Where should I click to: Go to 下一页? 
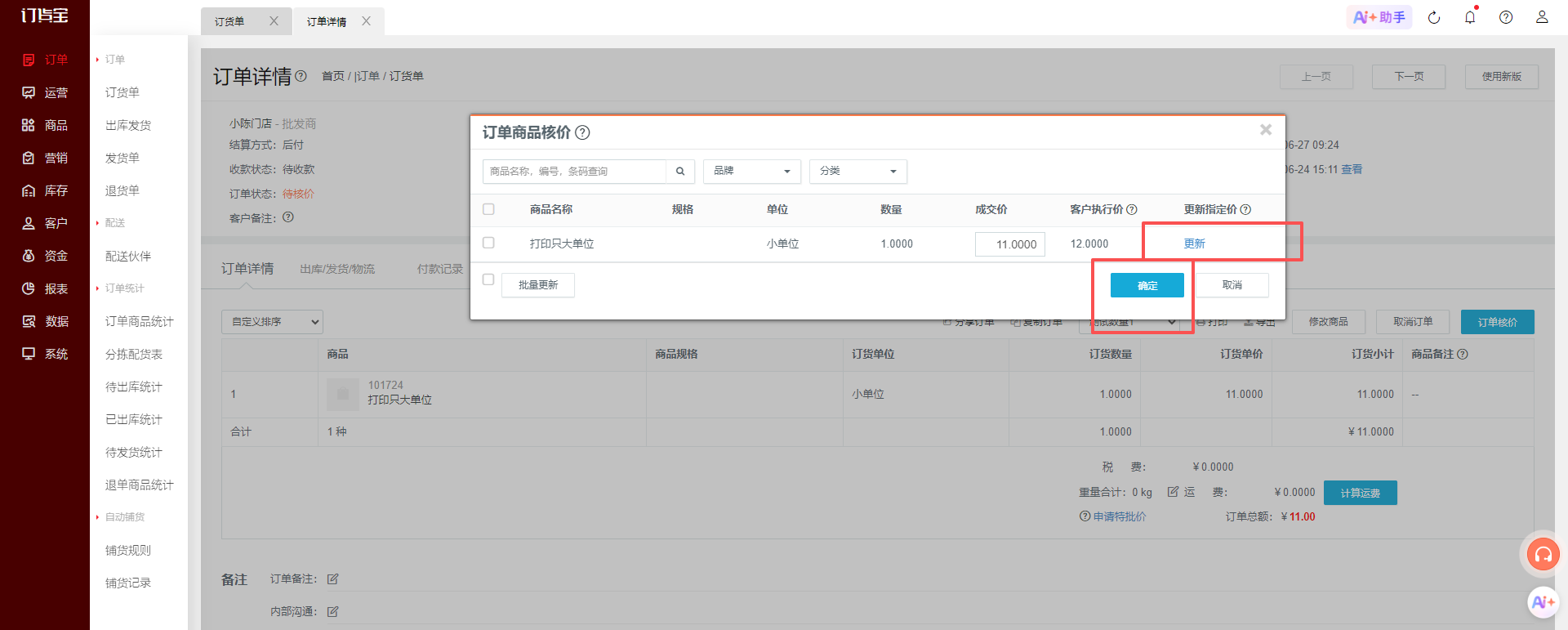[x=1409, y=77]
